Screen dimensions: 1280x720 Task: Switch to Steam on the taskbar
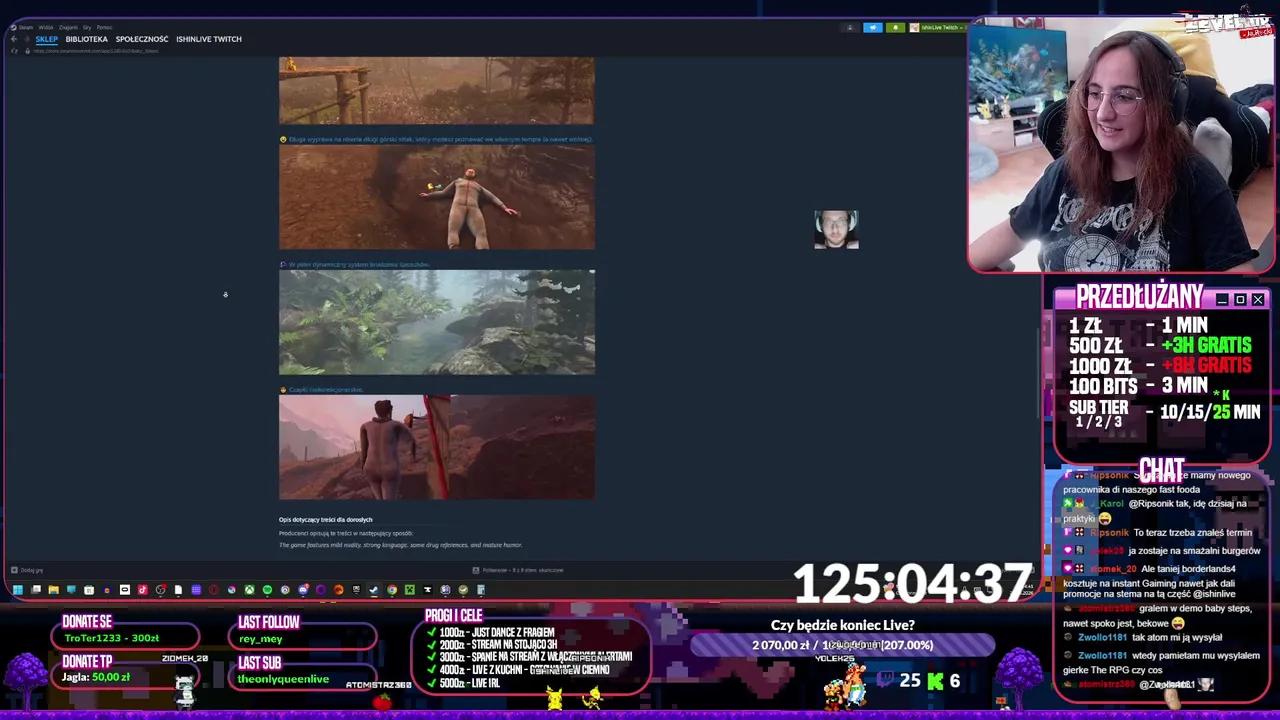(x=374, y=590)
